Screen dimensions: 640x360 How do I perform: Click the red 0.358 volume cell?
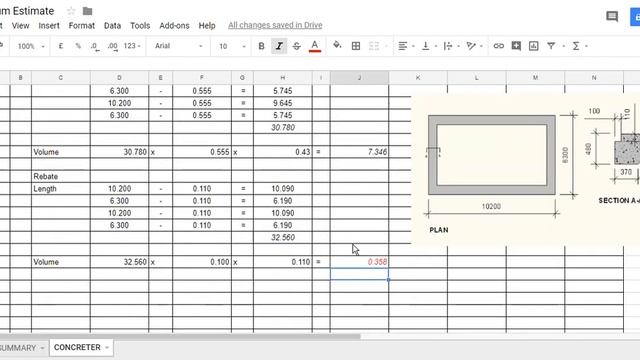[359, 262]
